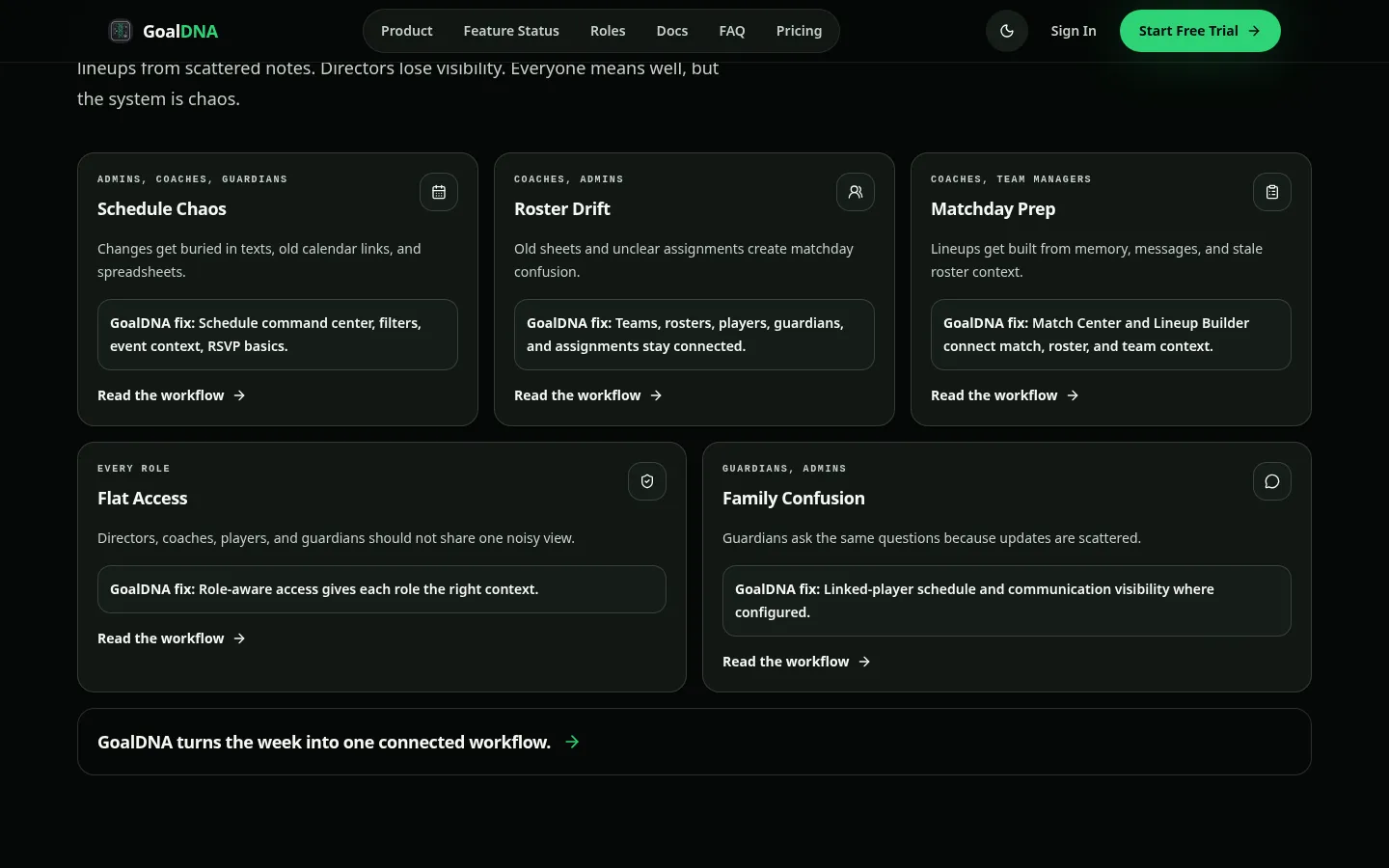Click the Start Free Trial button
This screenshot has height=868, width=1389.
tap(1200, 31)
